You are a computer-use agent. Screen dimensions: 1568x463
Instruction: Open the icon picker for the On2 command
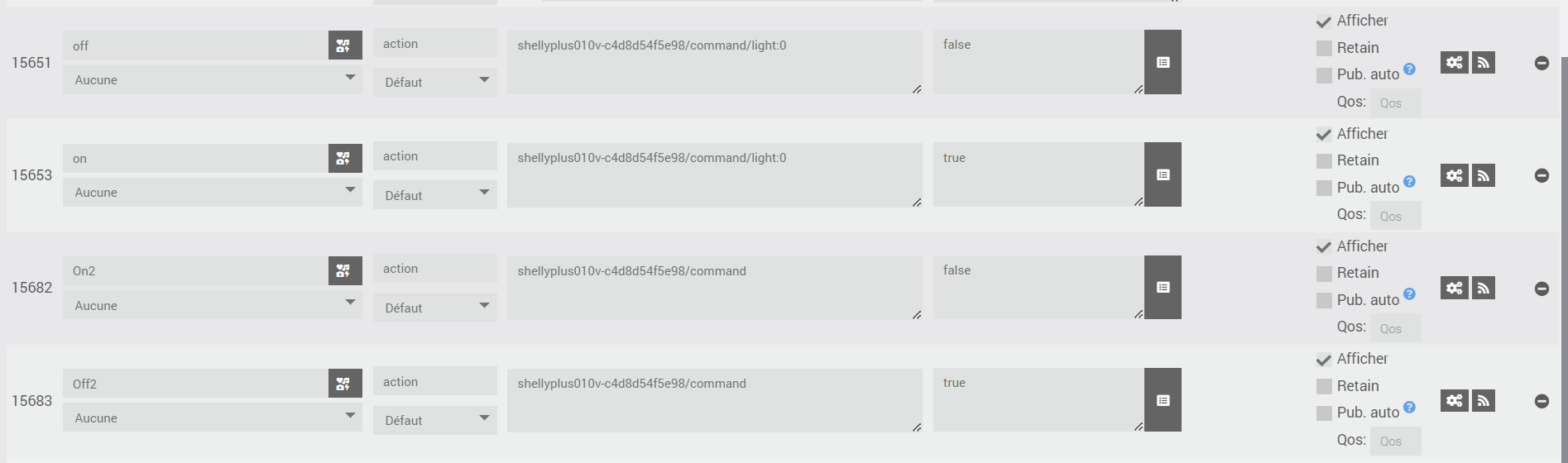tap(344, 271)
